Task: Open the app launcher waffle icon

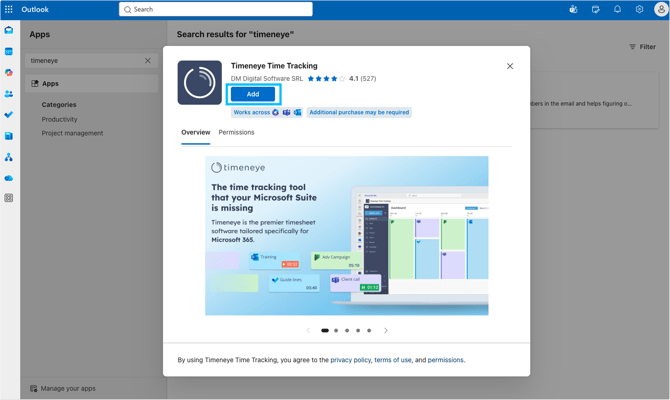Action: click(9, 9)
